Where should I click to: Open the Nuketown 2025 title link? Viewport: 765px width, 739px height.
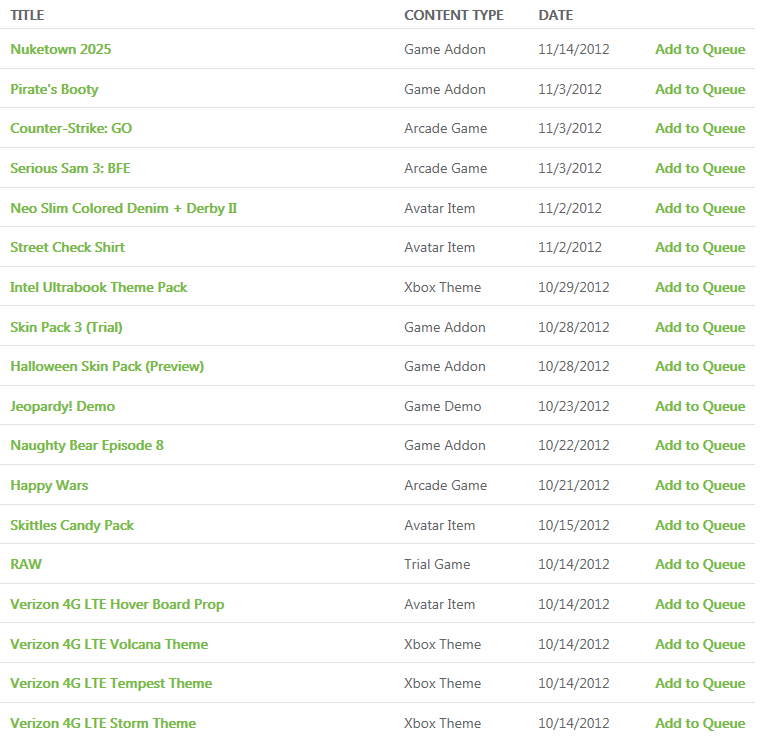[x=60, y=49]
